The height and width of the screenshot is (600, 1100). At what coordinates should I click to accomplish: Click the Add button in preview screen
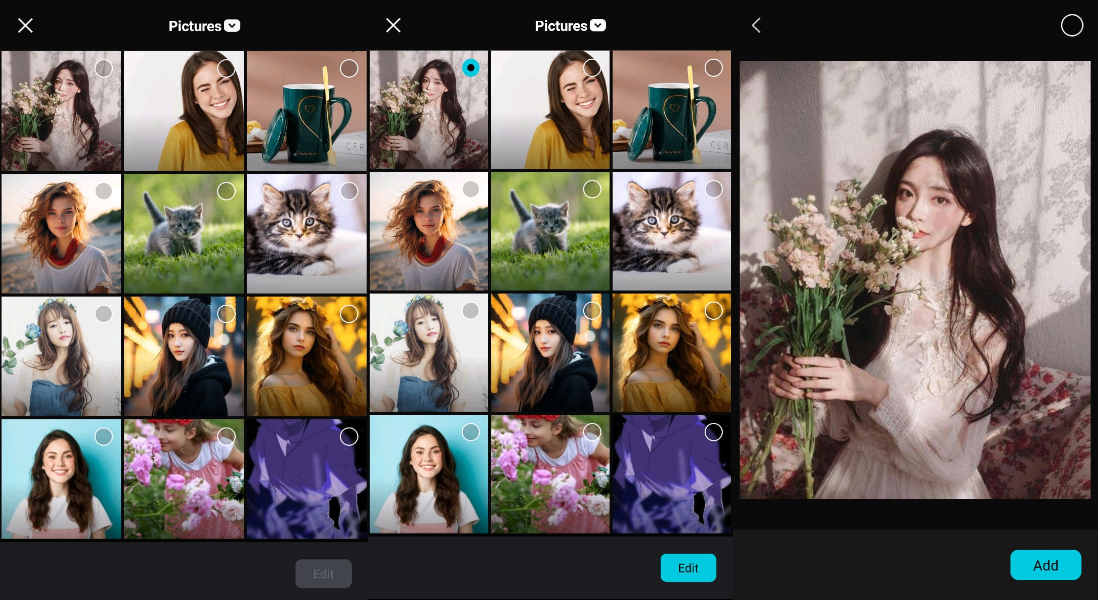[1045, 565]
